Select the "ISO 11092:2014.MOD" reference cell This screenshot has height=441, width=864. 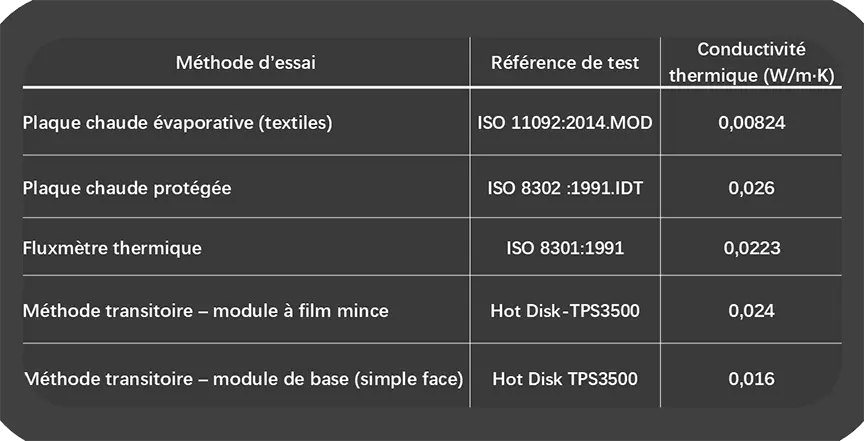tap(564, 124)
